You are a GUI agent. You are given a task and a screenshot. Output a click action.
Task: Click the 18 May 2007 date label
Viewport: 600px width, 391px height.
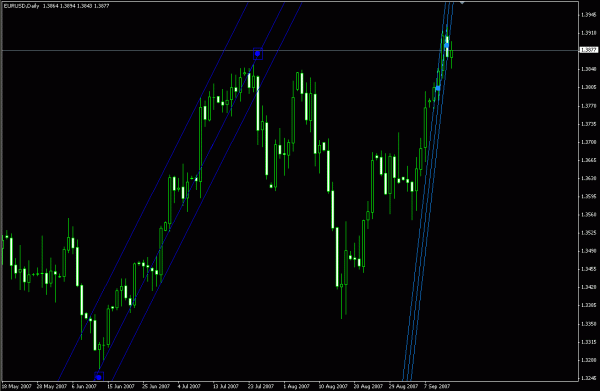17,386
